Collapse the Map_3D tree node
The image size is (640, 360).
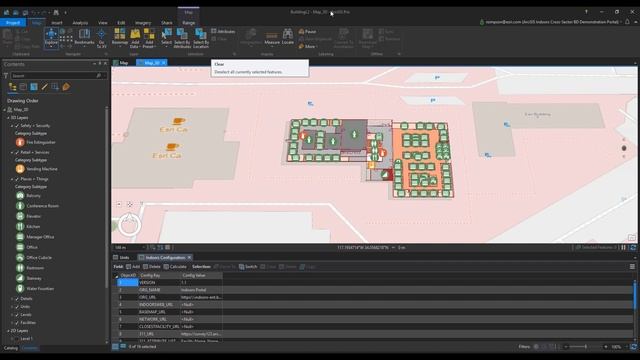pyautogui.click(x=4, y=109)
